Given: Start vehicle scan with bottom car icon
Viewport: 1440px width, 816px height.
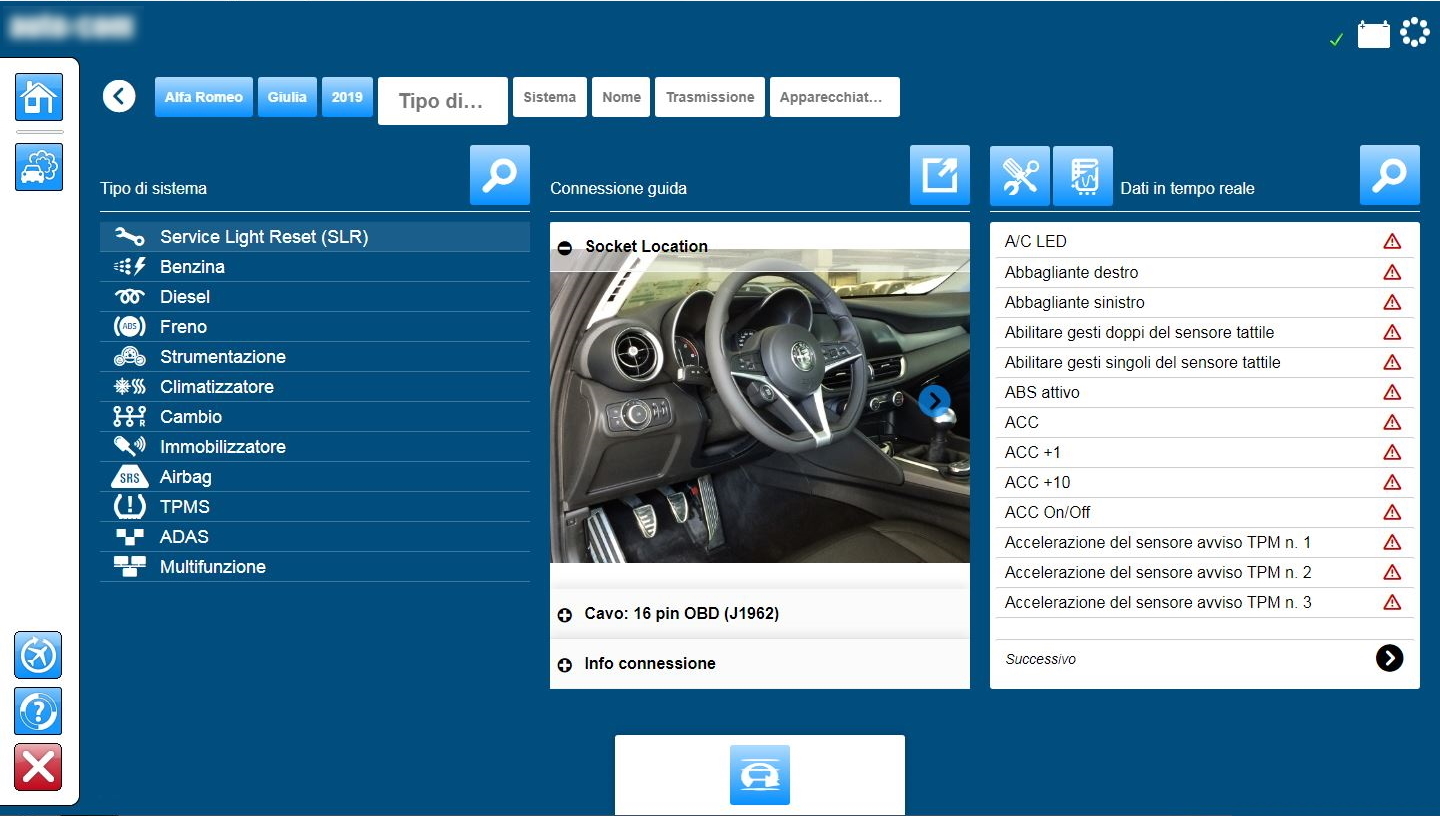Looking at the screenshot, I should point(760,775).
